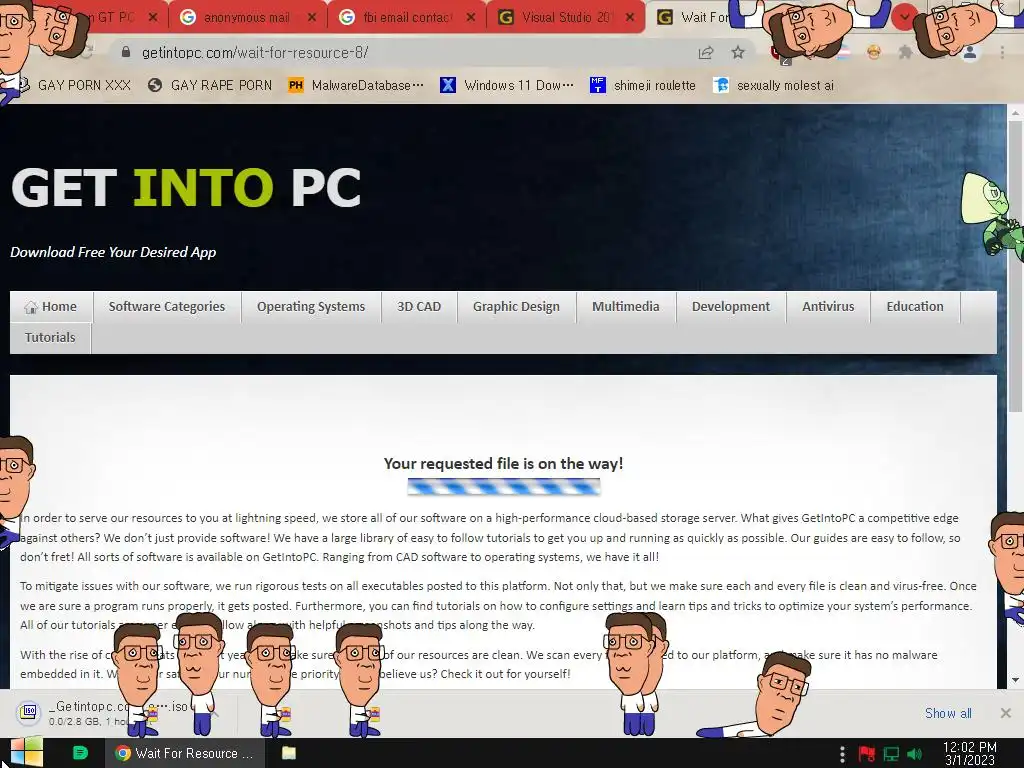Click the red tab search chevron button

[904, 17]
